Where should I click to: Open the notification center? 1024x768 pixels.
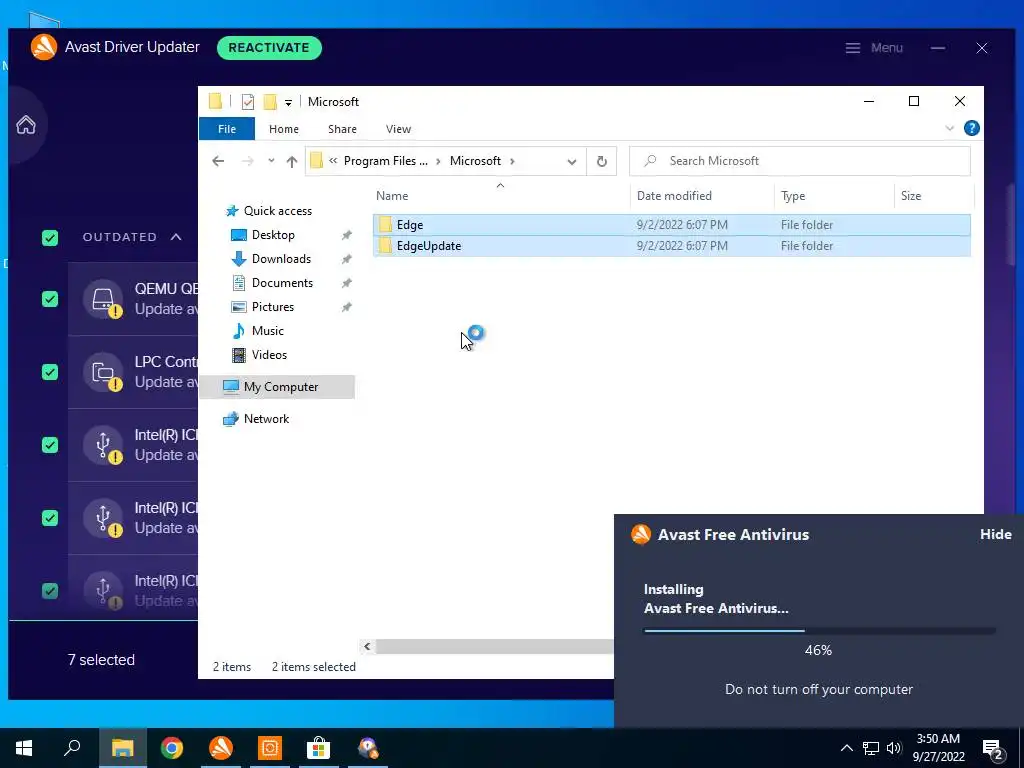tap(993, 749)
